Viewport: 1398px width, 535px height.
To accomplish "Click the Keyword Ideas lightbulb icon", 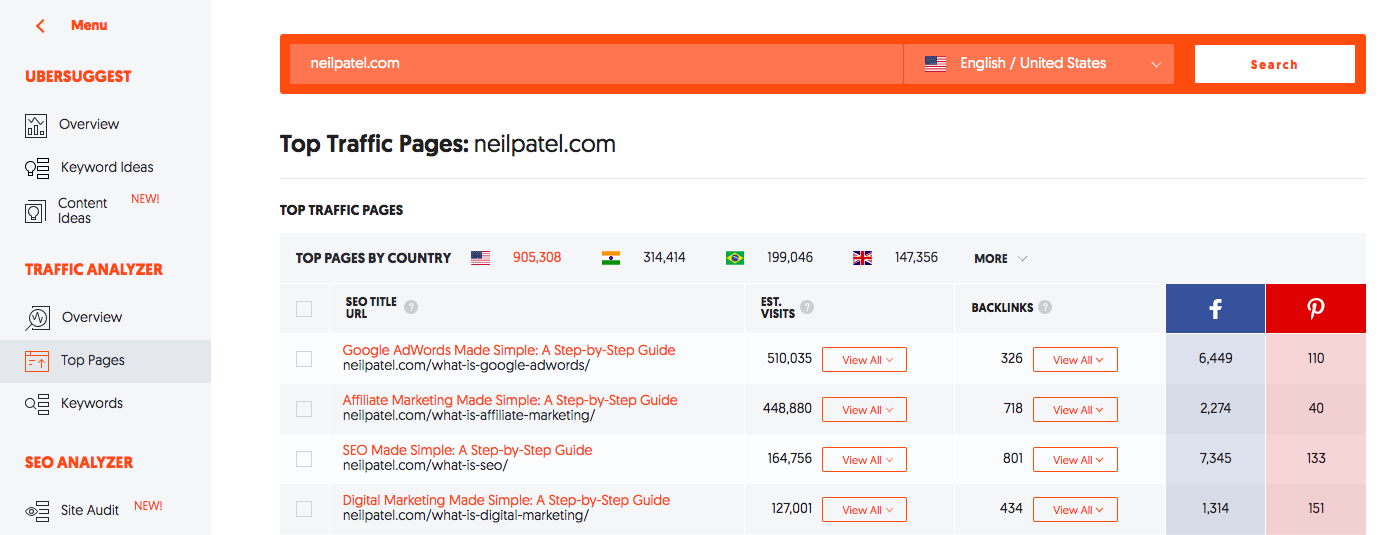I will coord(37,168).
